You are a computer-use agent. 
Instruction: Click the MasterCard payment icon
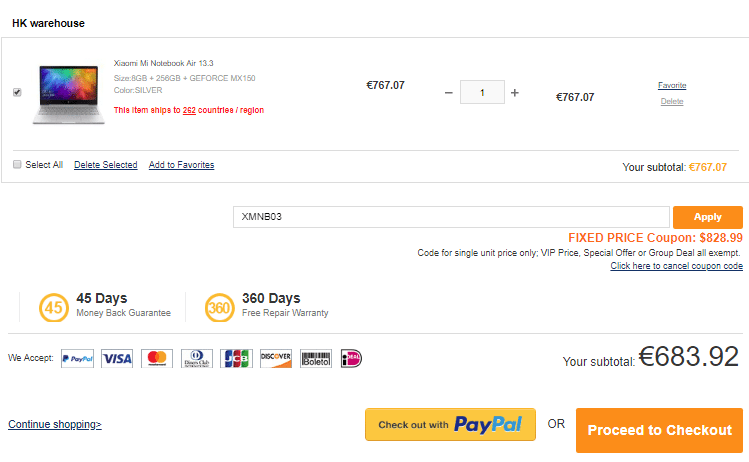pyautogui.click(x=156, y=358)
